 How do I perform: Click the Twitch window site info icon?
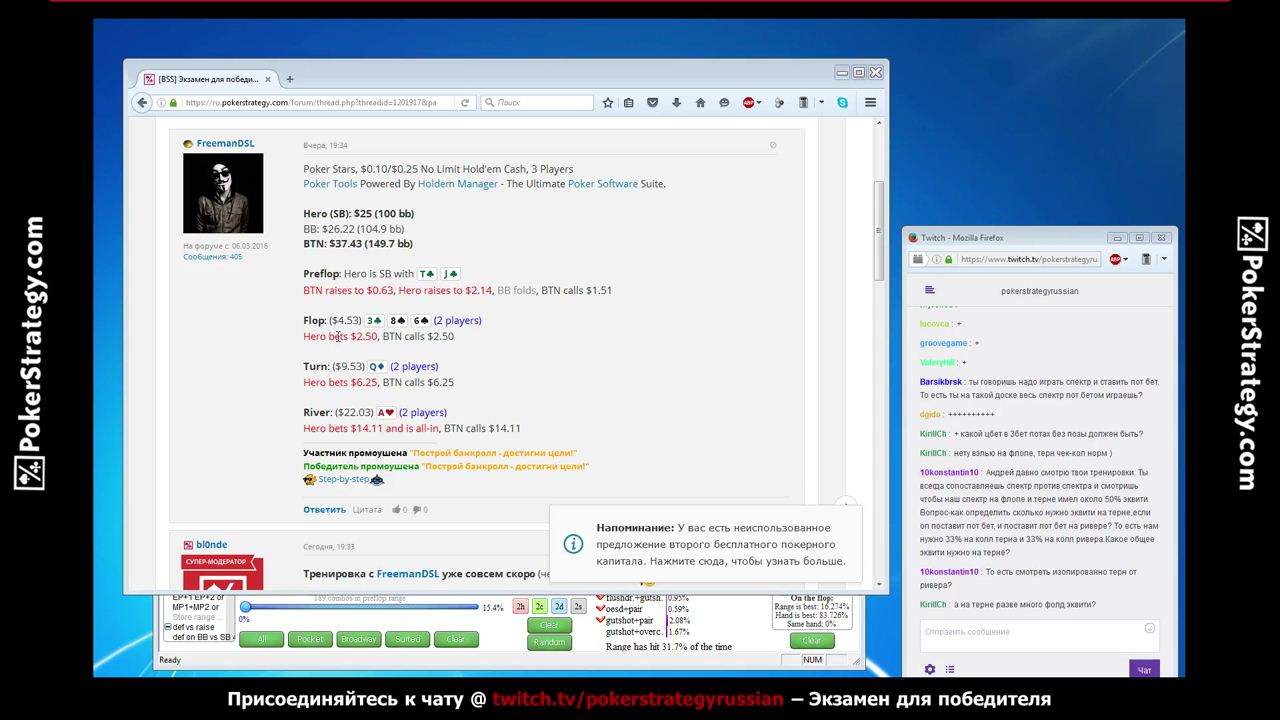(936, 259)
